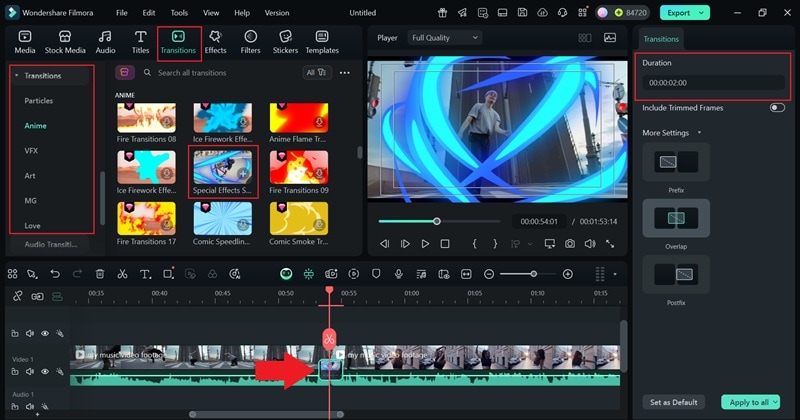Viewport: 800px width, 420px height.
Task: Open the File menu
Action: [x=121, y=13]
